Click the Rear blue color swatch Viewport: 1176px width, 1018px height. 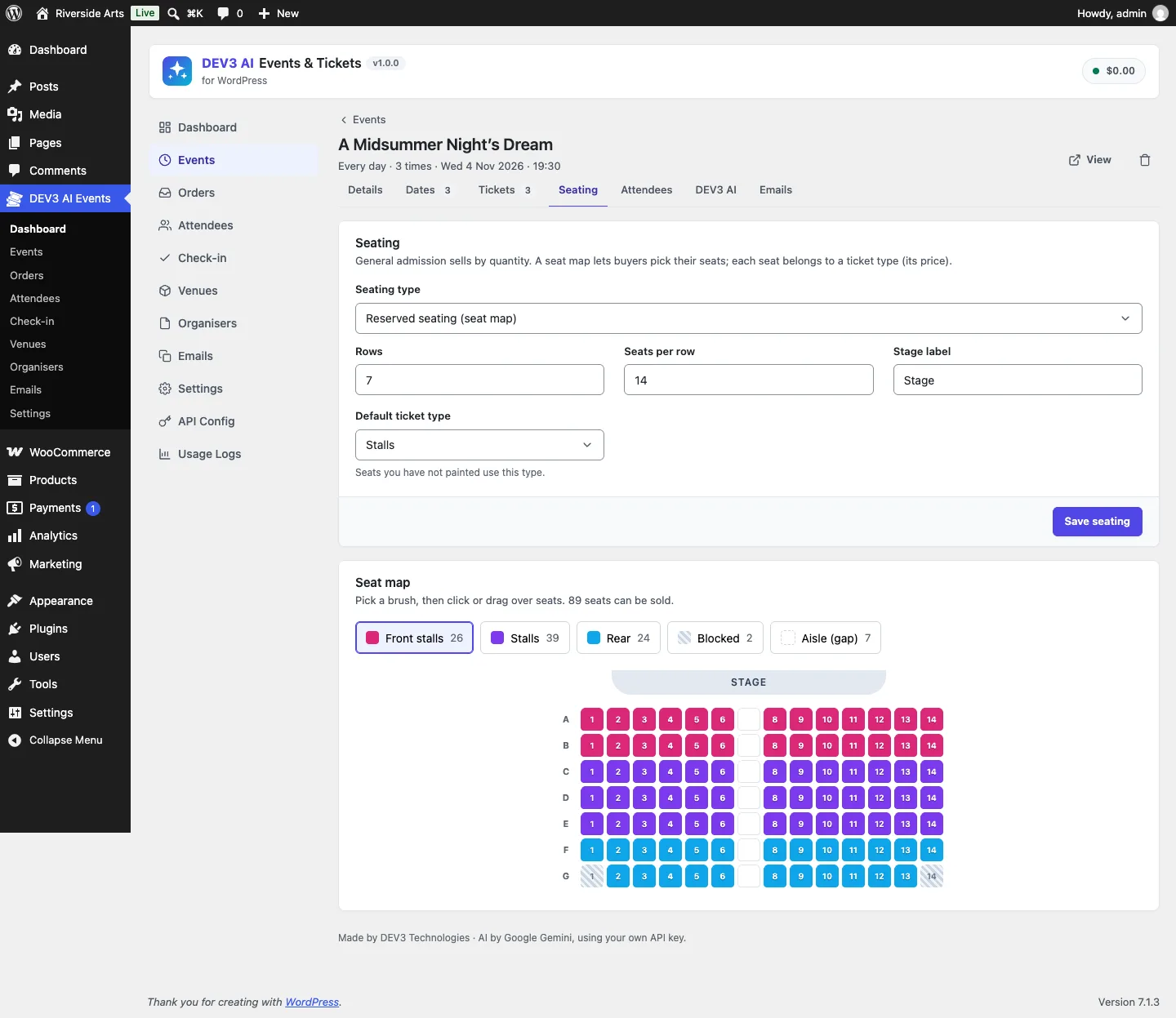pyautogui.click(x=594, y=638)
